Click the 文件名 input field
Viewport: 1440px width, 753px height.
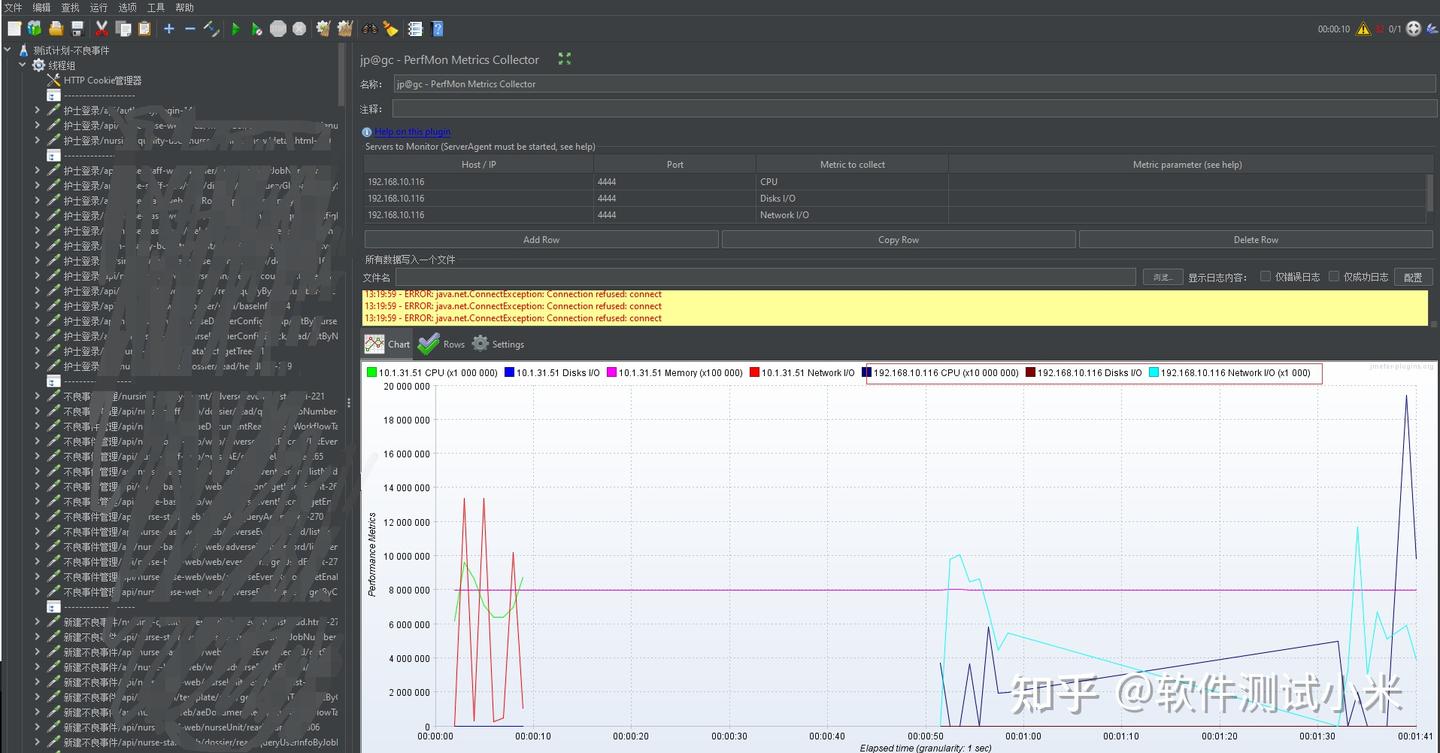pyautogui.click(x=765, y=277)
